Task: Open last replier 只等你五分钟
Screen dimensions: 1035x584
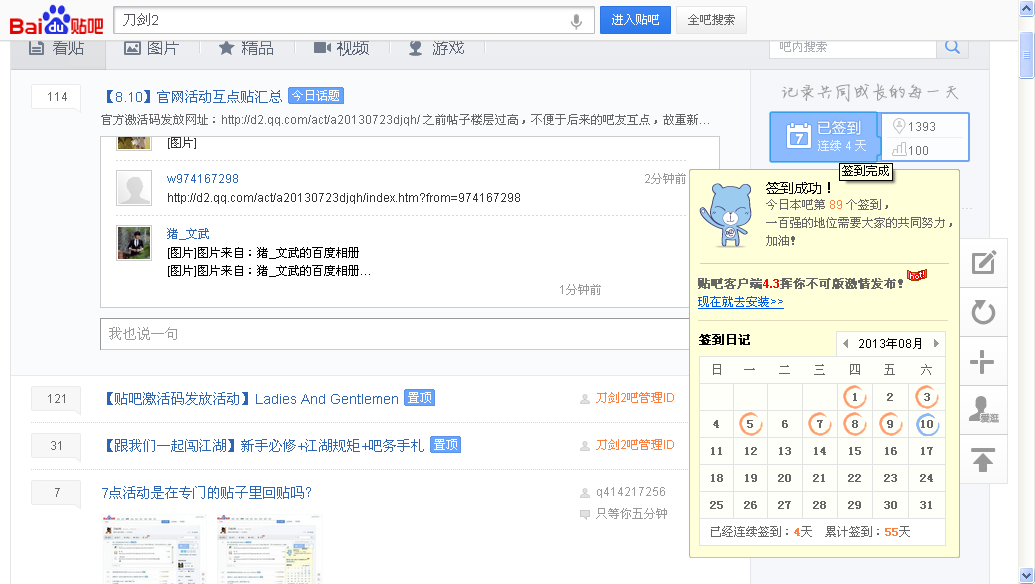Action: 631,513
